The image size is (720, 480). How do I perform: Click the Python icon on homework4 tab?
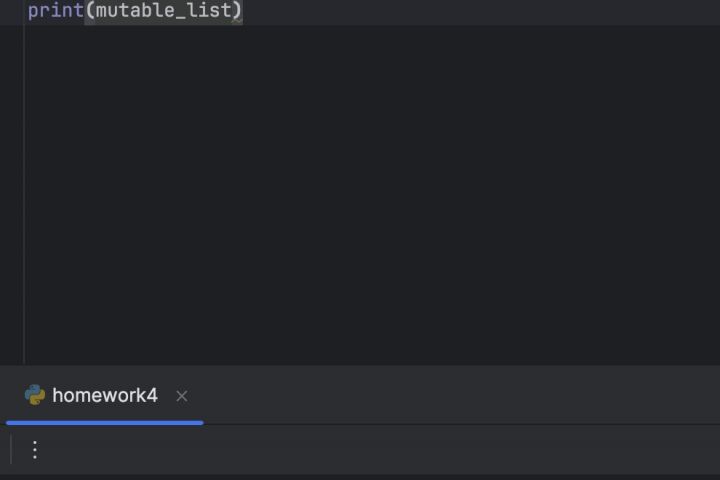[x=35, y=395]
